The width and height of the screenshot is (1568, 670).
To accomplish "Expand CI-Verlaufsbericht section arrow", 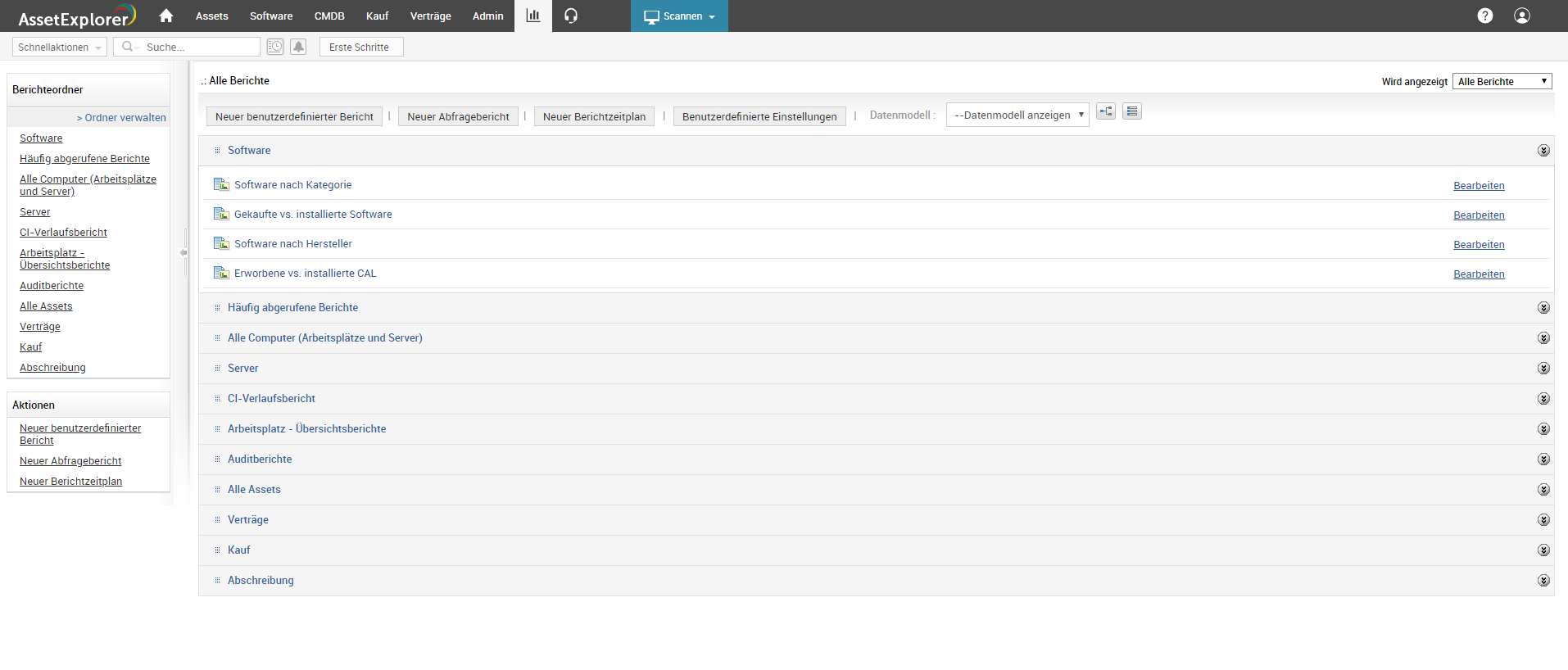I will point(1543,399).
